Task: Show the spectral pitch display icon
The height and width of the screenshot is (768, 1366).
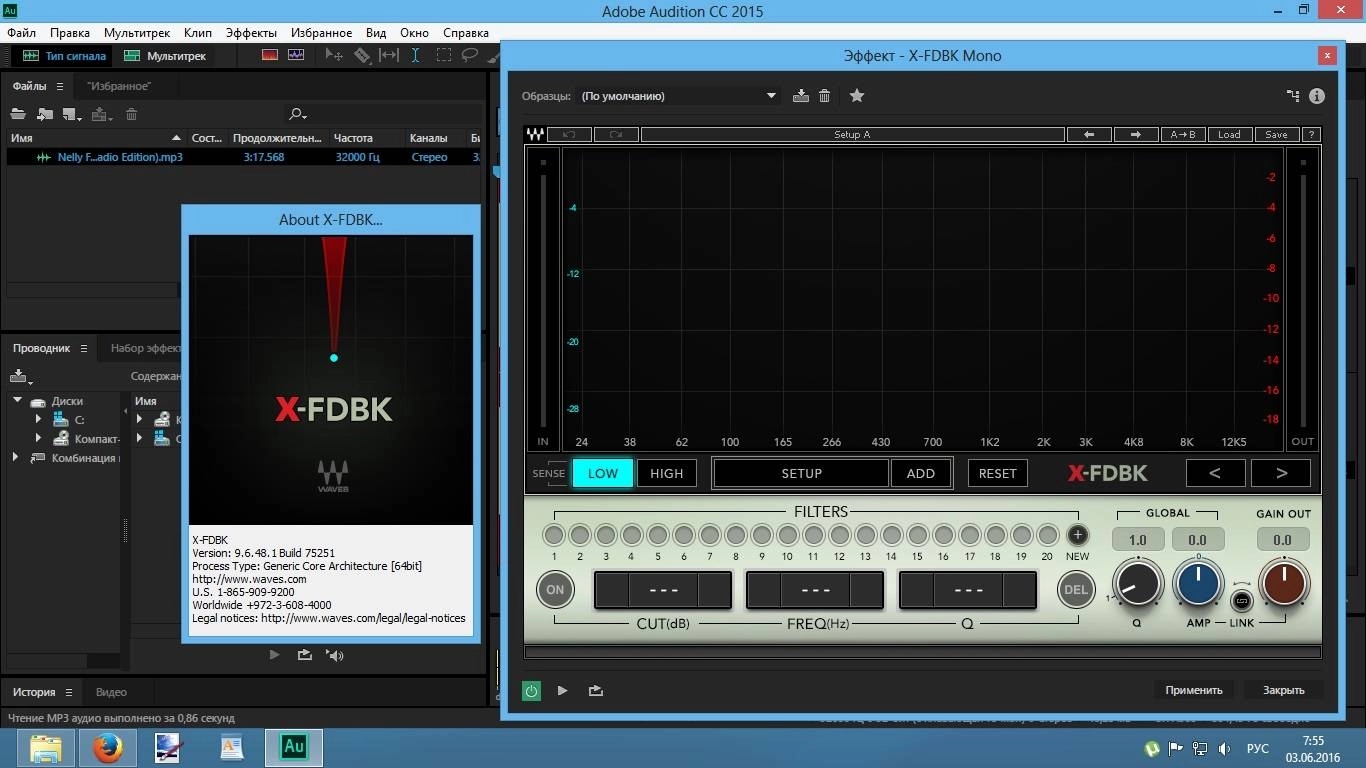Action: click(297, 56)
